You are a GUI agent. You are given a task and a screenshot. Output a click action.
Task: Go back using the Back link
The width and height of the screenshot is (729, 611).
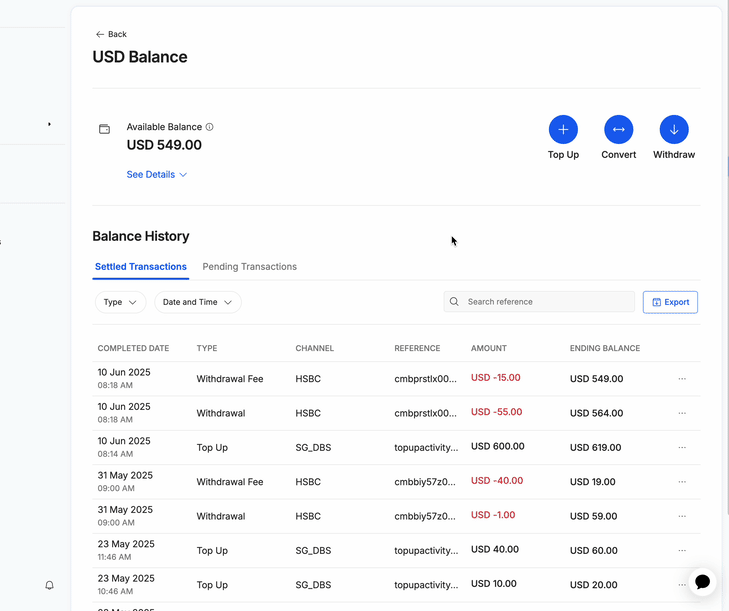coord(111,34)
